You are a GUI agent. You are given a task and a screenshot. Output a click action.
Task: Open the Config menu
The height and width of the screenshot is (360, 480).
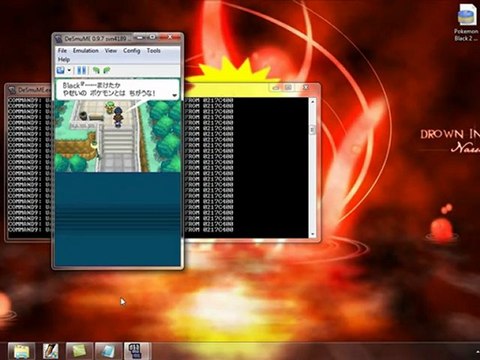click(131, 51)
